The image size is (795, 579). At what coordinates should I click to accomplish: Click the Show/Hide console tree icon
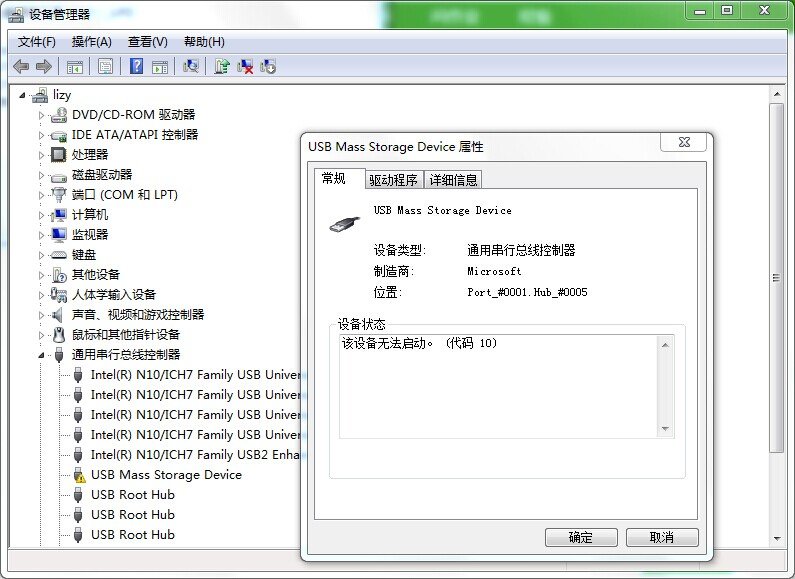(74, 66)
